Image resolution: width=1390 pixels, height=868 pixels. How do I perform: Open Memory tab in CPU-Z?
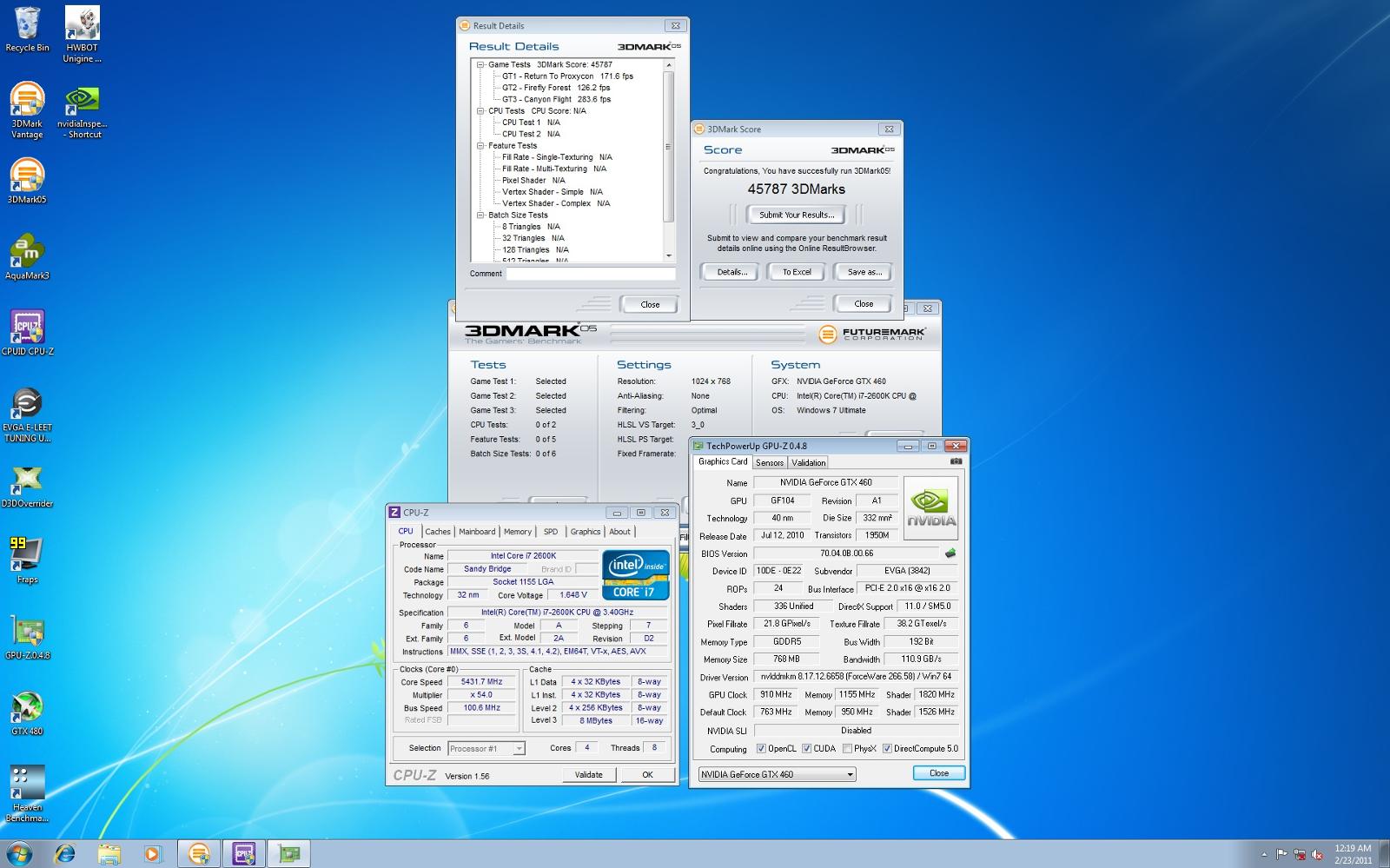tap(517, 532)
